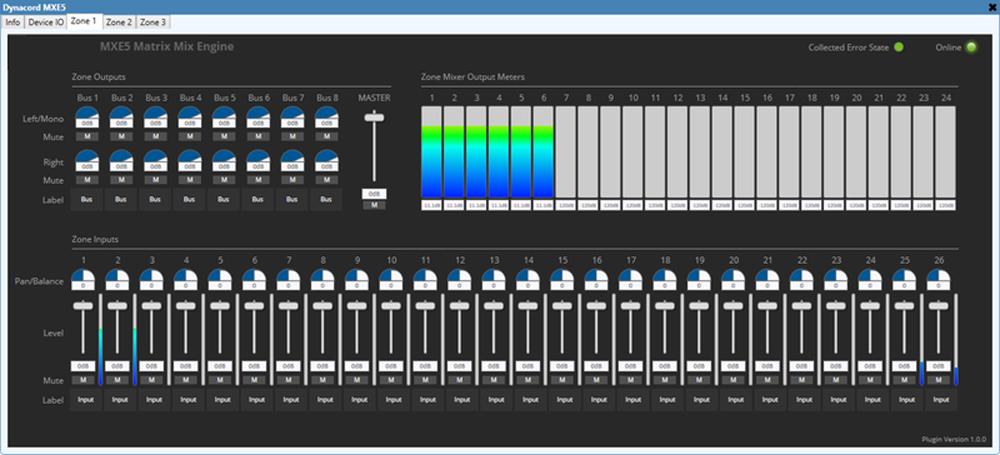Viewport: 1000px width, 455px height.
Task: Click input 8 Pan/Balance knob
Action: point(323,276)
